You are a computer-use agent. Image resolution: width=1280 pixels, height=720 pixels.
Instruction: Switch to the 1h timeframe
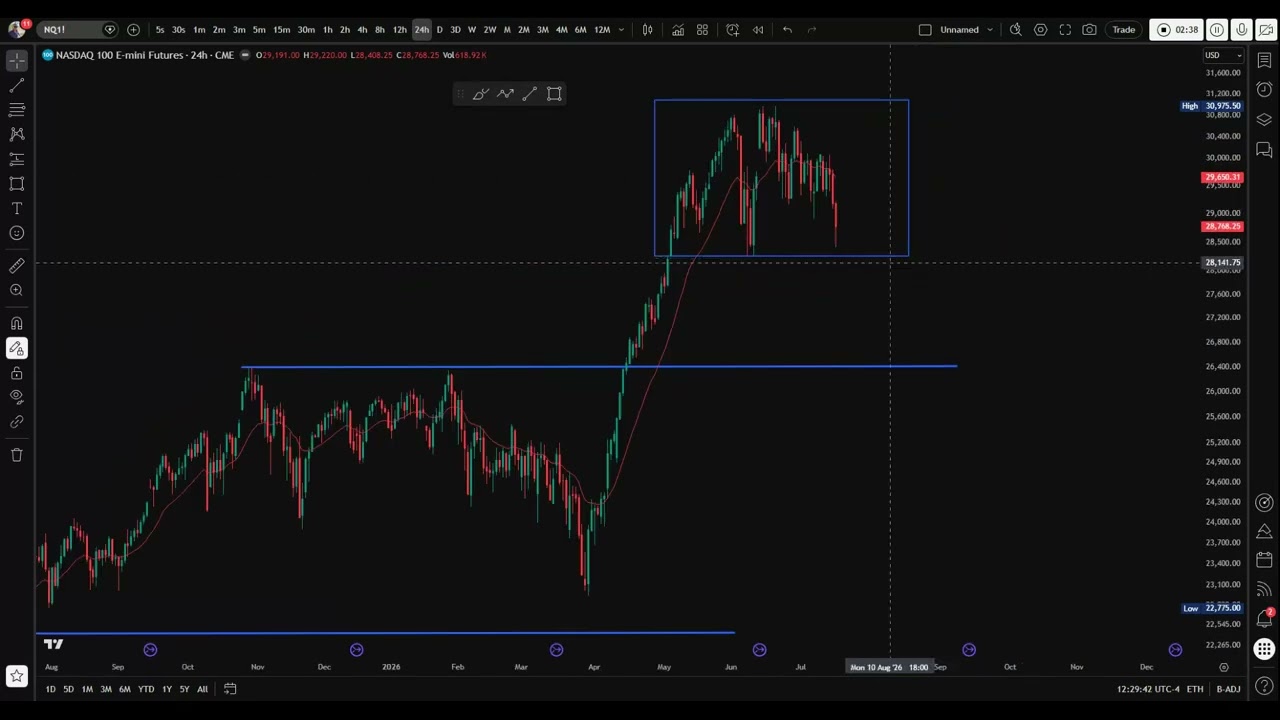click(327, 30)
